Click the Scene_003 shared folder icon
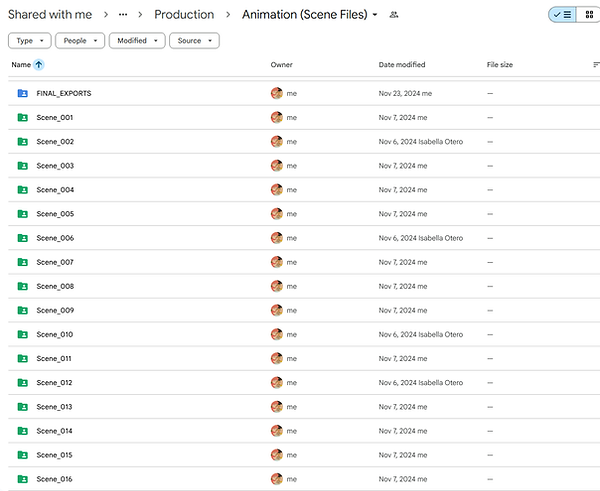This screenshot has height=491, width=600. [x=23, y=165]
